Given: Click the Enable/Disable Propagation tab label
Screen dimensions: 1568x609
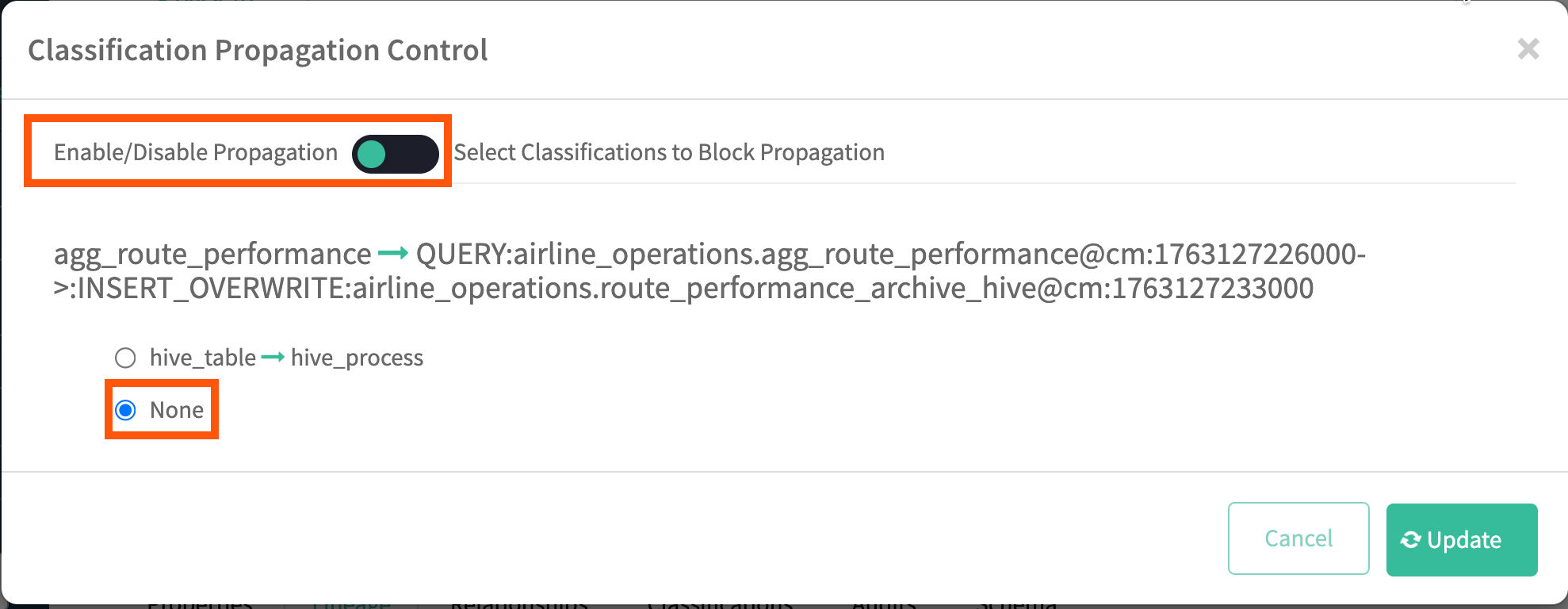Looking at the screenshot, I should [x=195, y=152].
